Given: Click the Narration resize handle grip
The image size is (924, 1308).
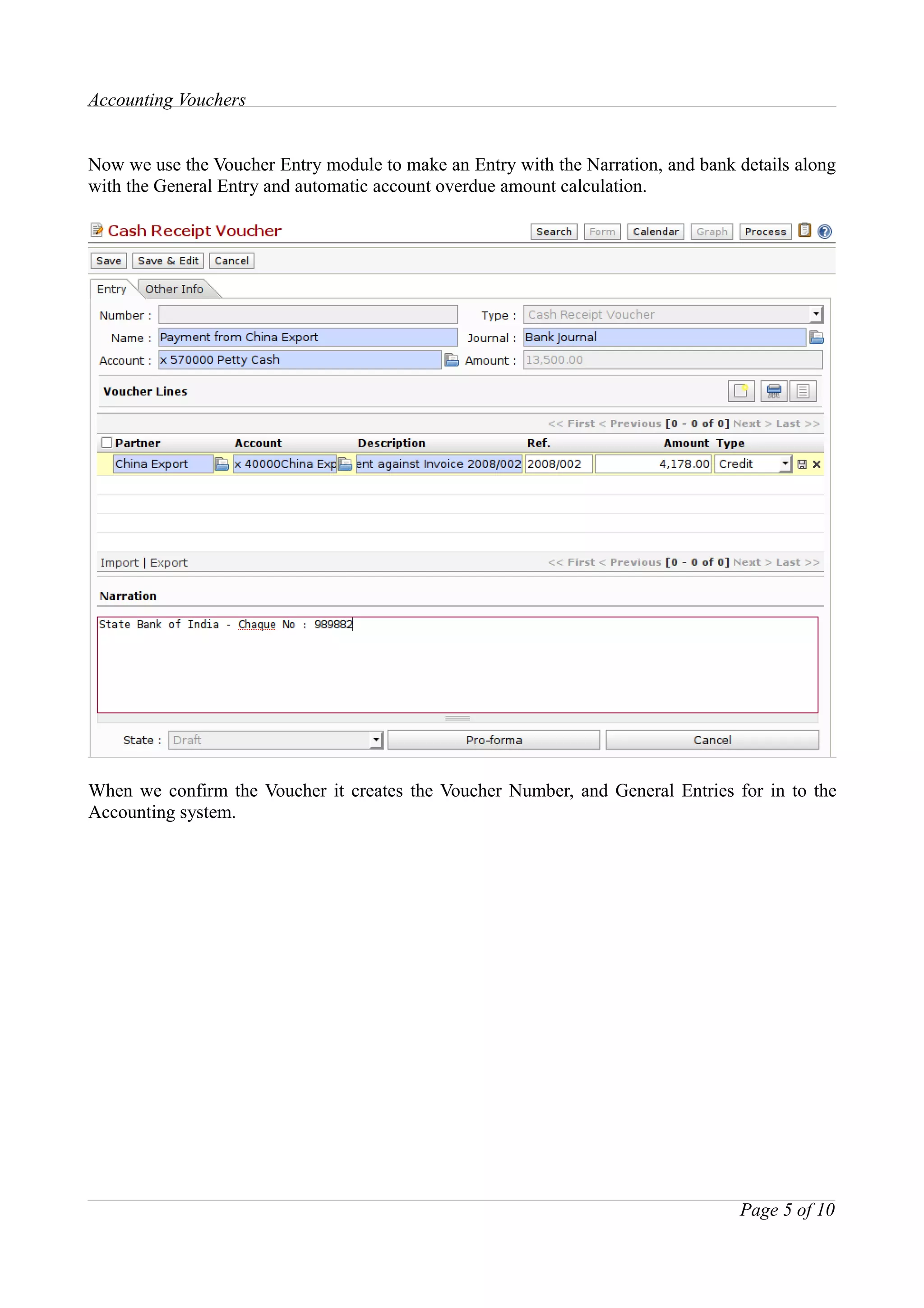Looking at the screenshot, I should 457,719.
